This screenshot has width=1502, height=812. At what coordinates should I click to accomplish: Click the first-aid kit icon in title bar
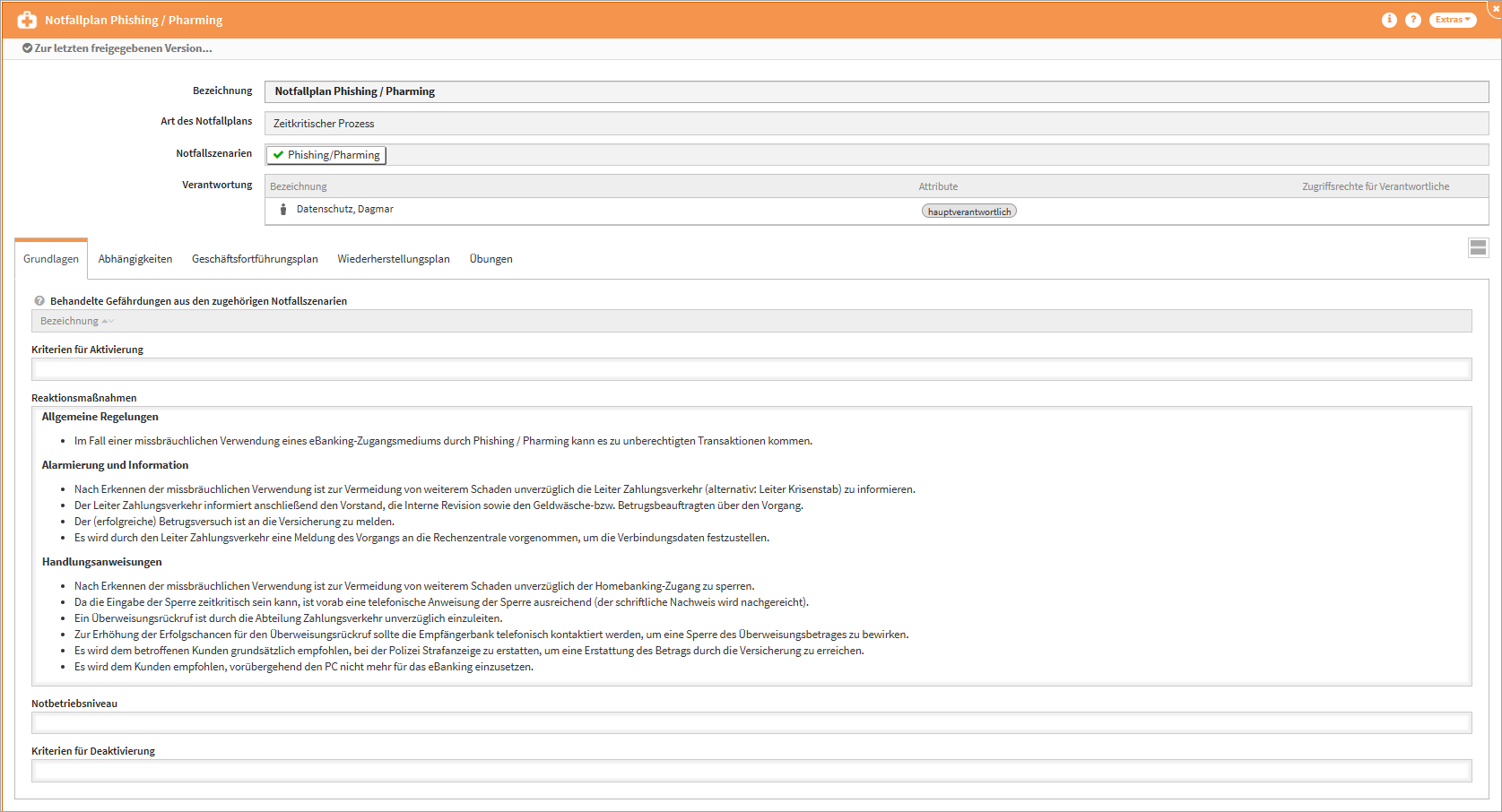(27, 20)
